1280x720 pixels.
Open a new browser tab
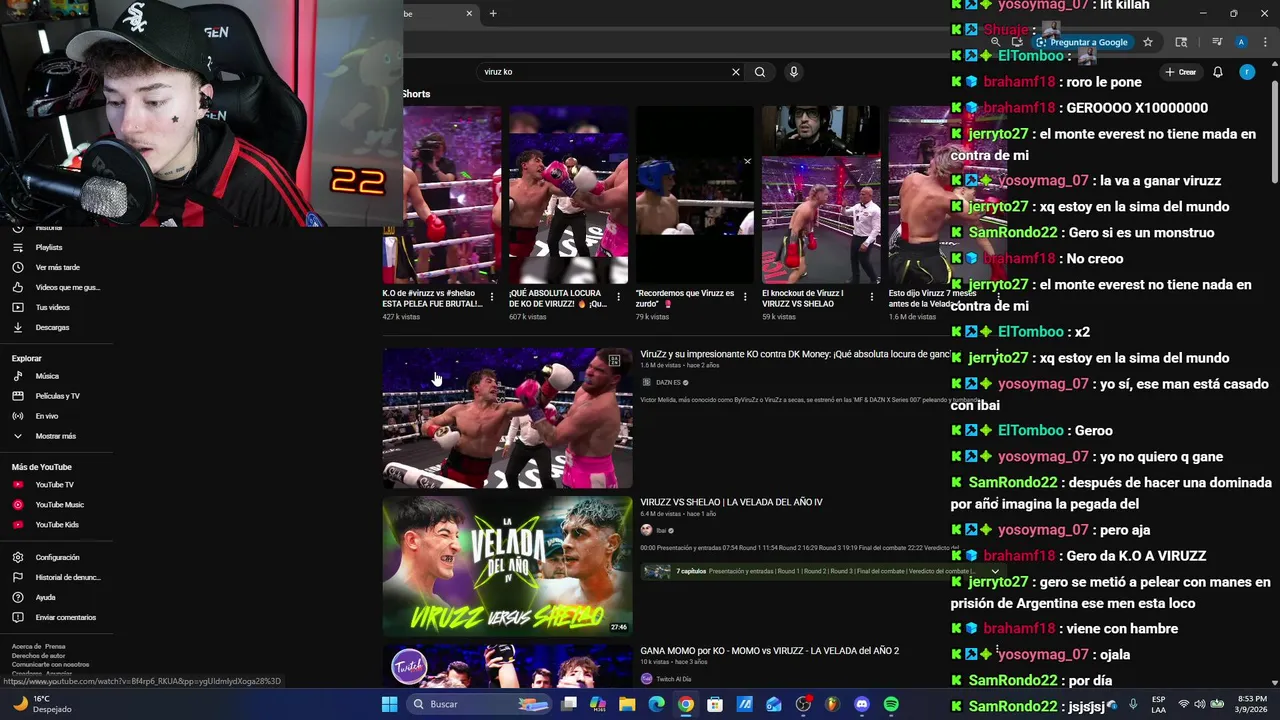pyautogui.click(x=493, y=13)
